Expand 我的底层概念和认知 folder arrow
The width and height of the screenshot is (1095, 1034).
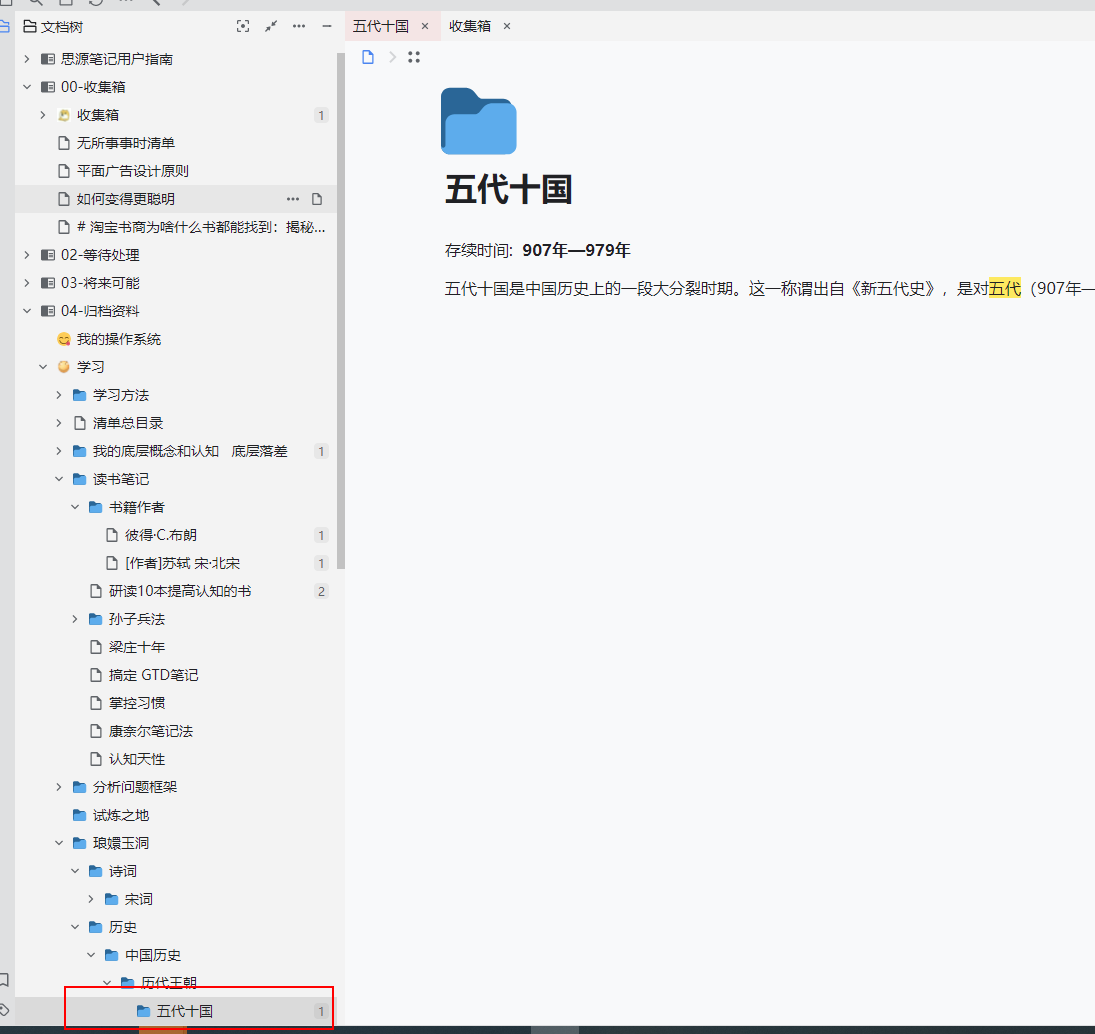pos(59,451)
